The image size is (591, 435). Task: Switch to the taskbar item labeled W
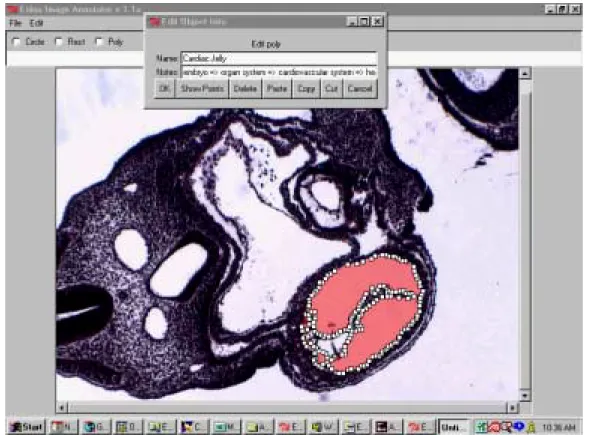point(324,427)
